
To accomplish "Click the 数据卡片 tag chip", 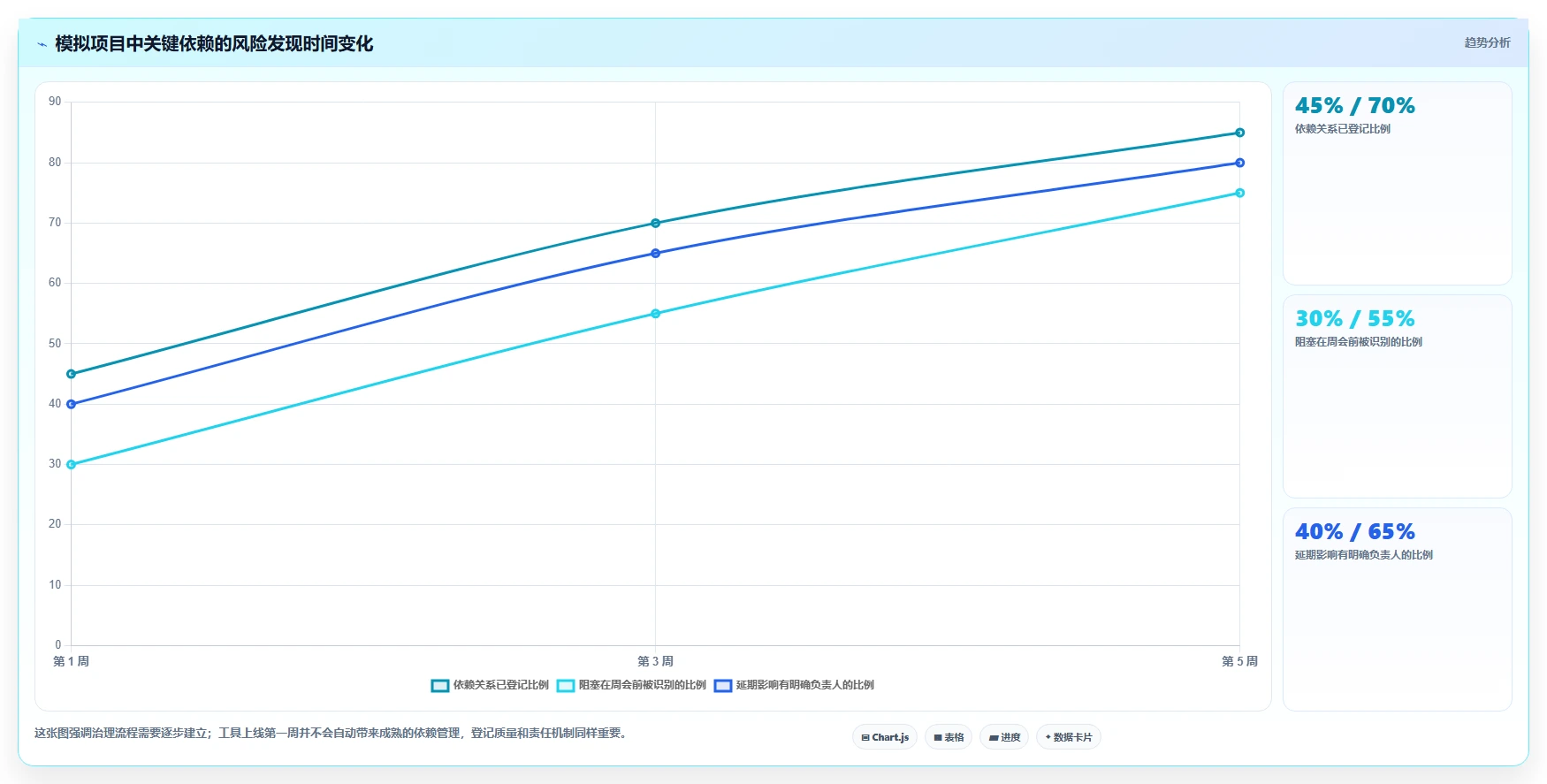I will click(x=1069, y=737).
